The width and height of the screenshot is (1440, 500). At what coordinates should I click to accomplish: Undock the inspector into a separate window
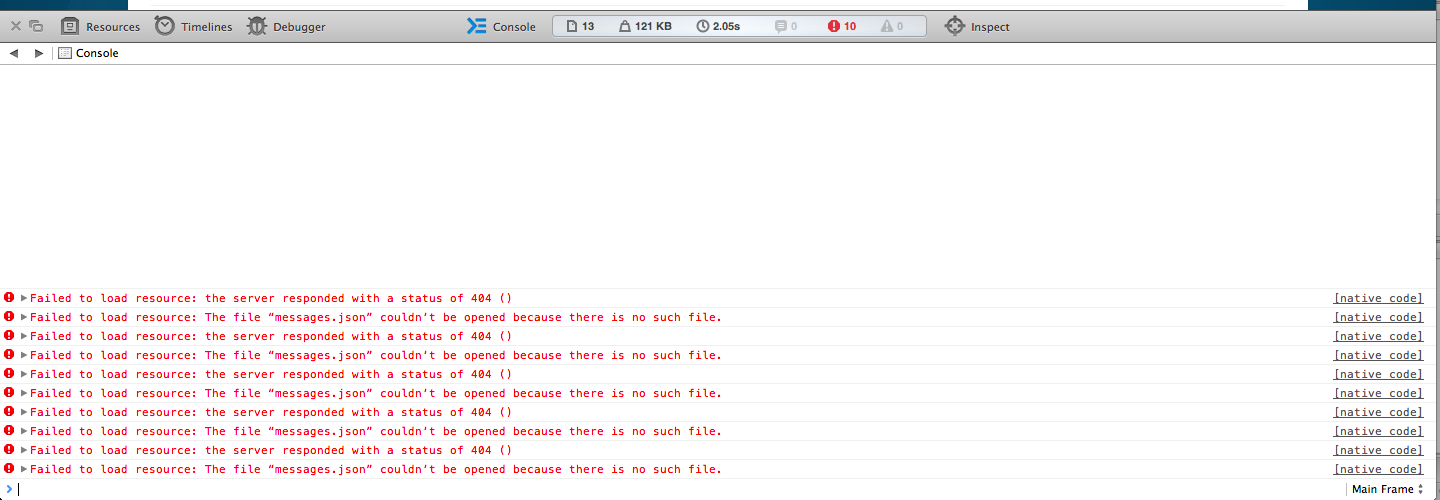[x=36, y=26]
